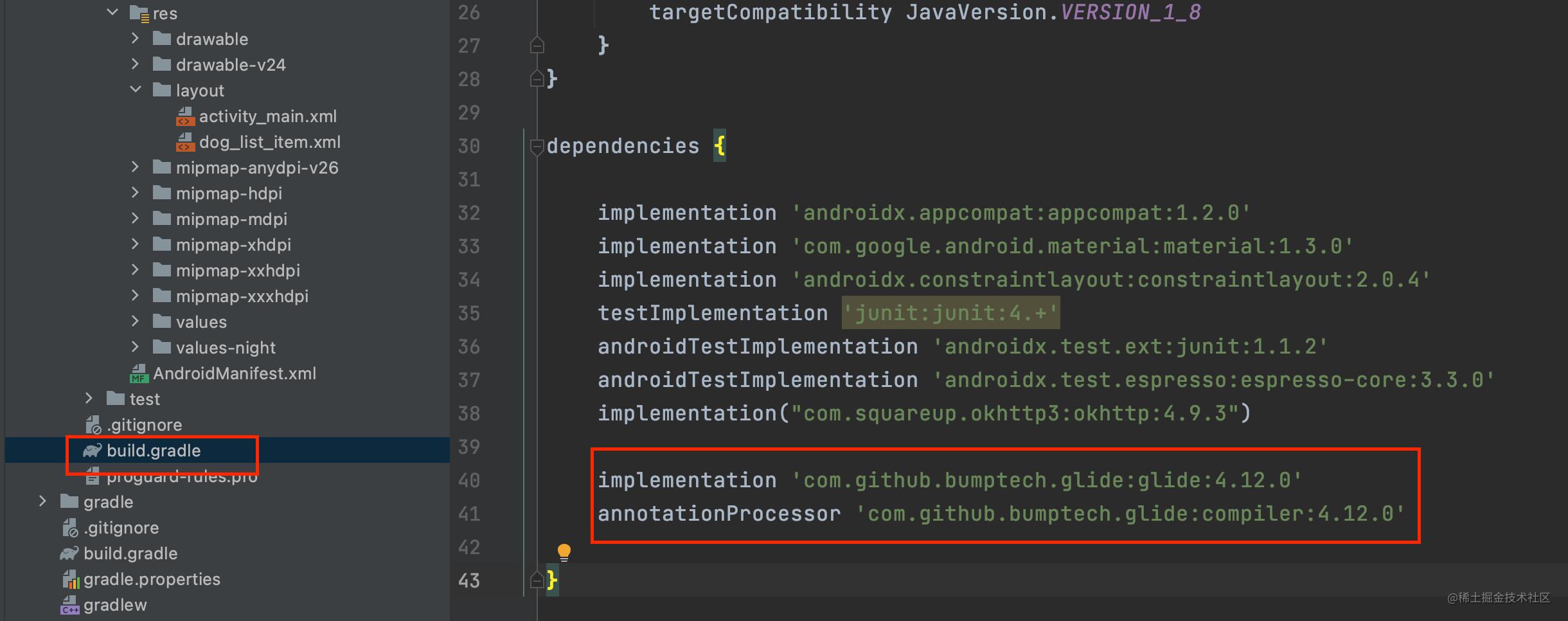Click the Gradle icon of the unselected build.gradle
Screen dimensions: 1568x621
(69, 553)
